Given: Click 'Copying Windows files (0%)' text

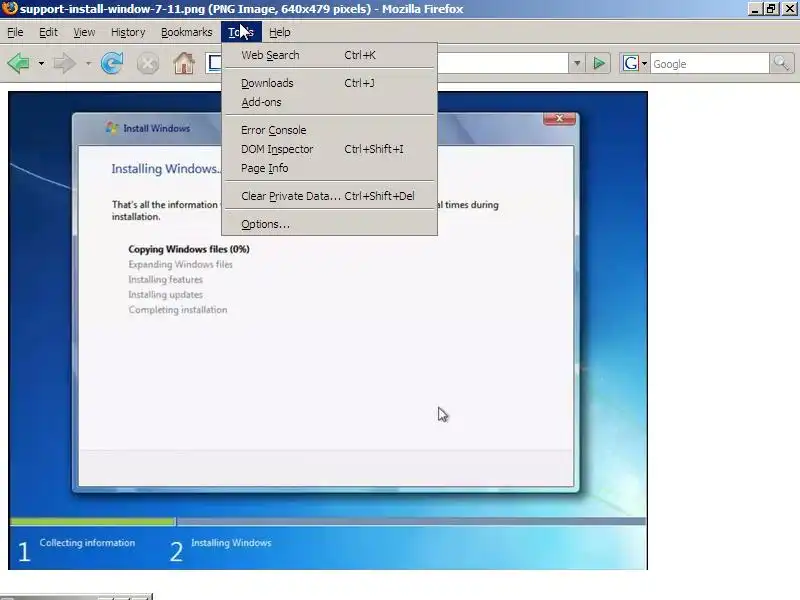Looking at the screenshot, I should pos(189,249).
